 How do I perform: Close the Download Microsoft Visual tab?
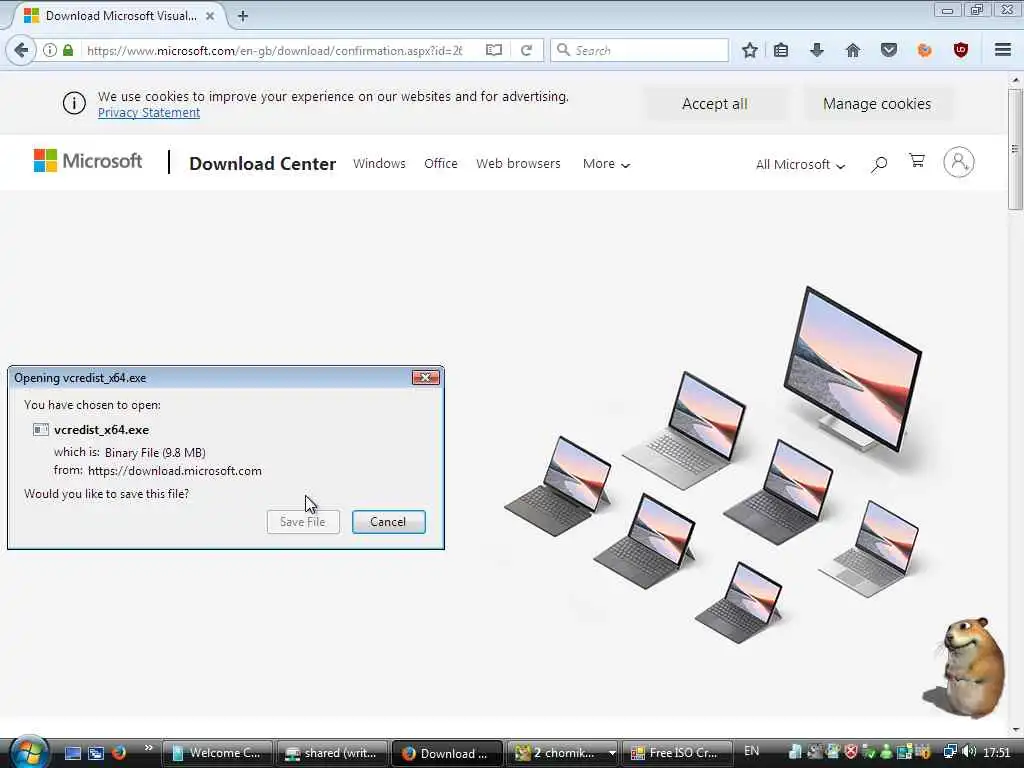[210, 16]
